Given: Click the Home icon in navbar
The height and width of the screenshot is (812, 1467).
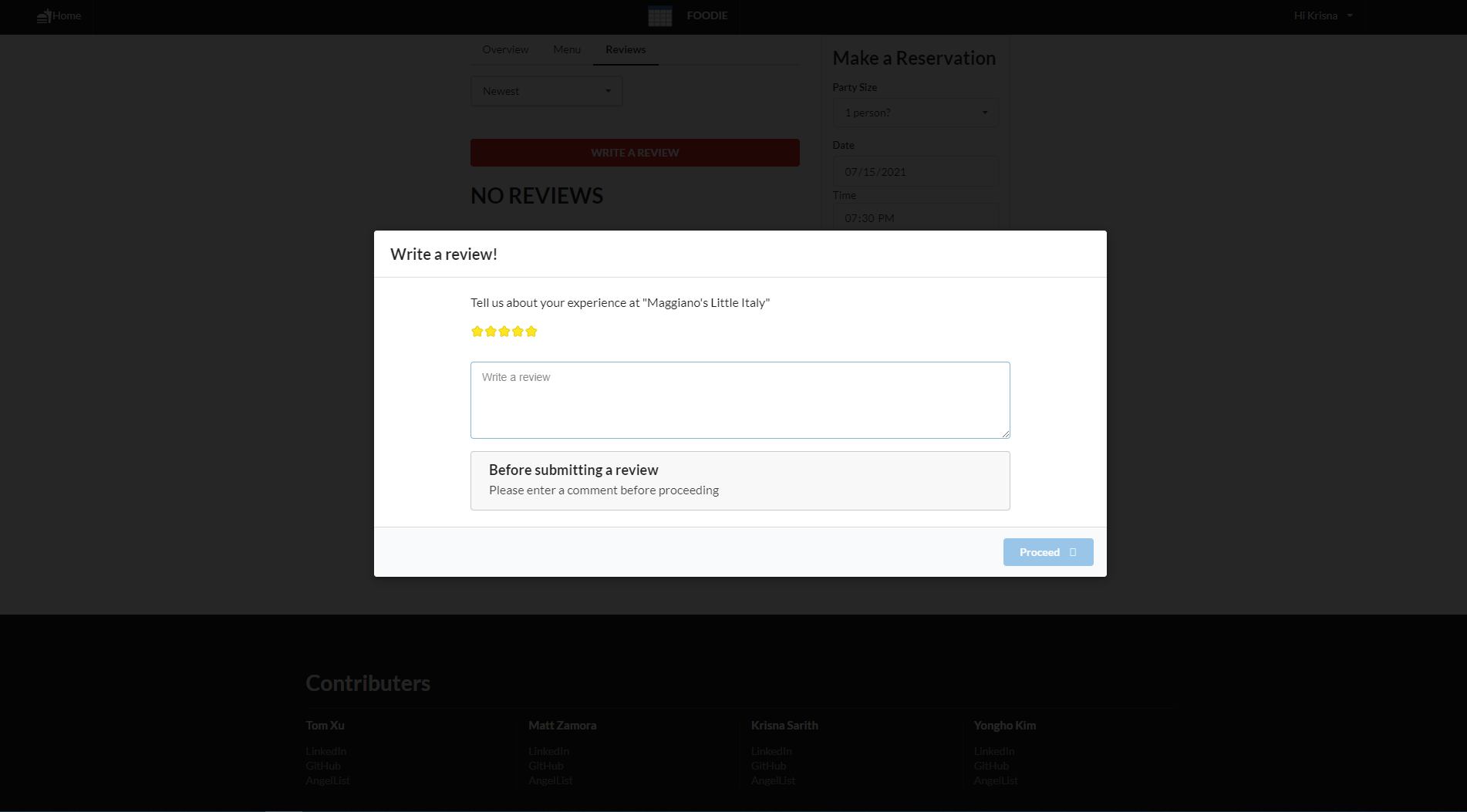Looking at the screenshot, I should (44, 16).
